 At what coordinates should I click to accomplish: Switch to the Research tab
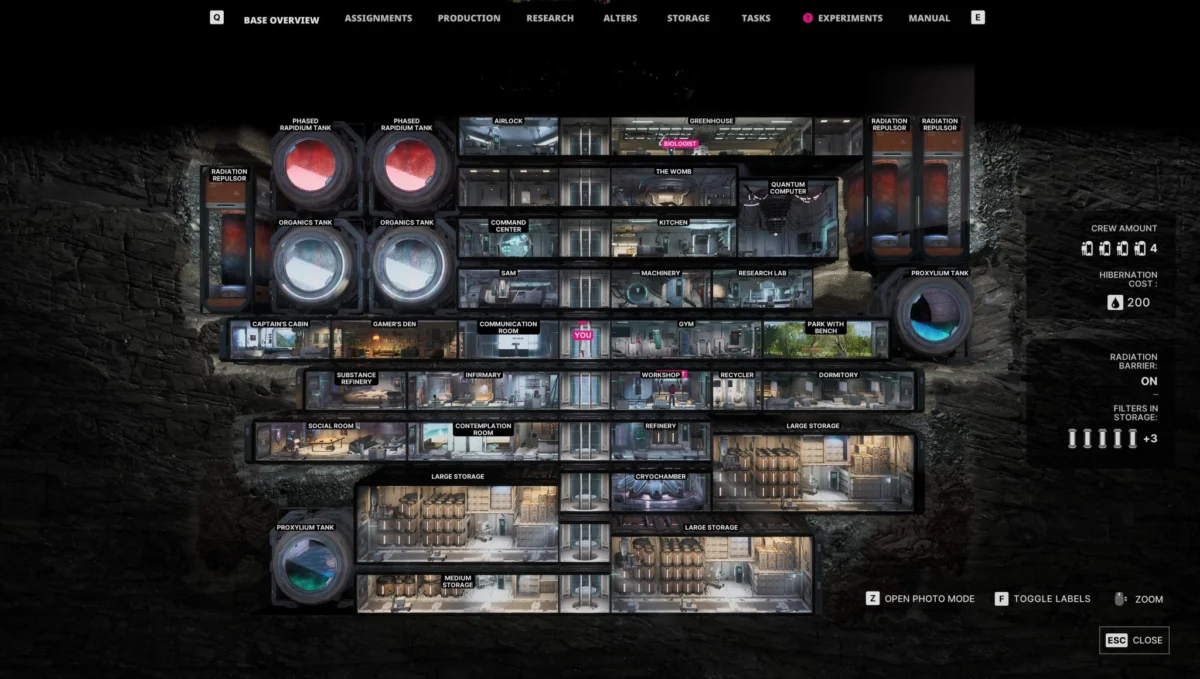550,18
